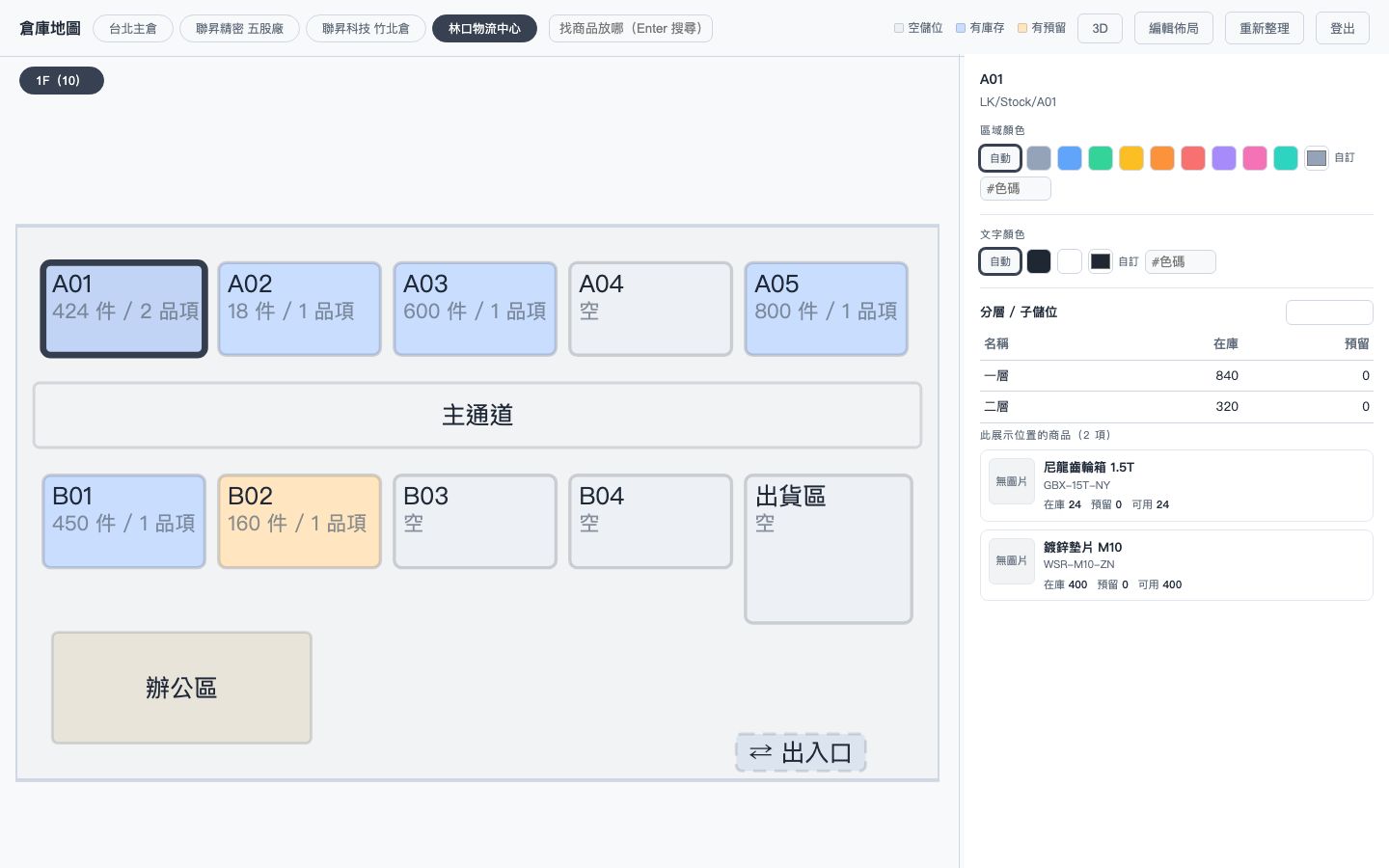Pick the red region color swatch
Viewport: 1389px width, 868px height.
click(1193, 158)
